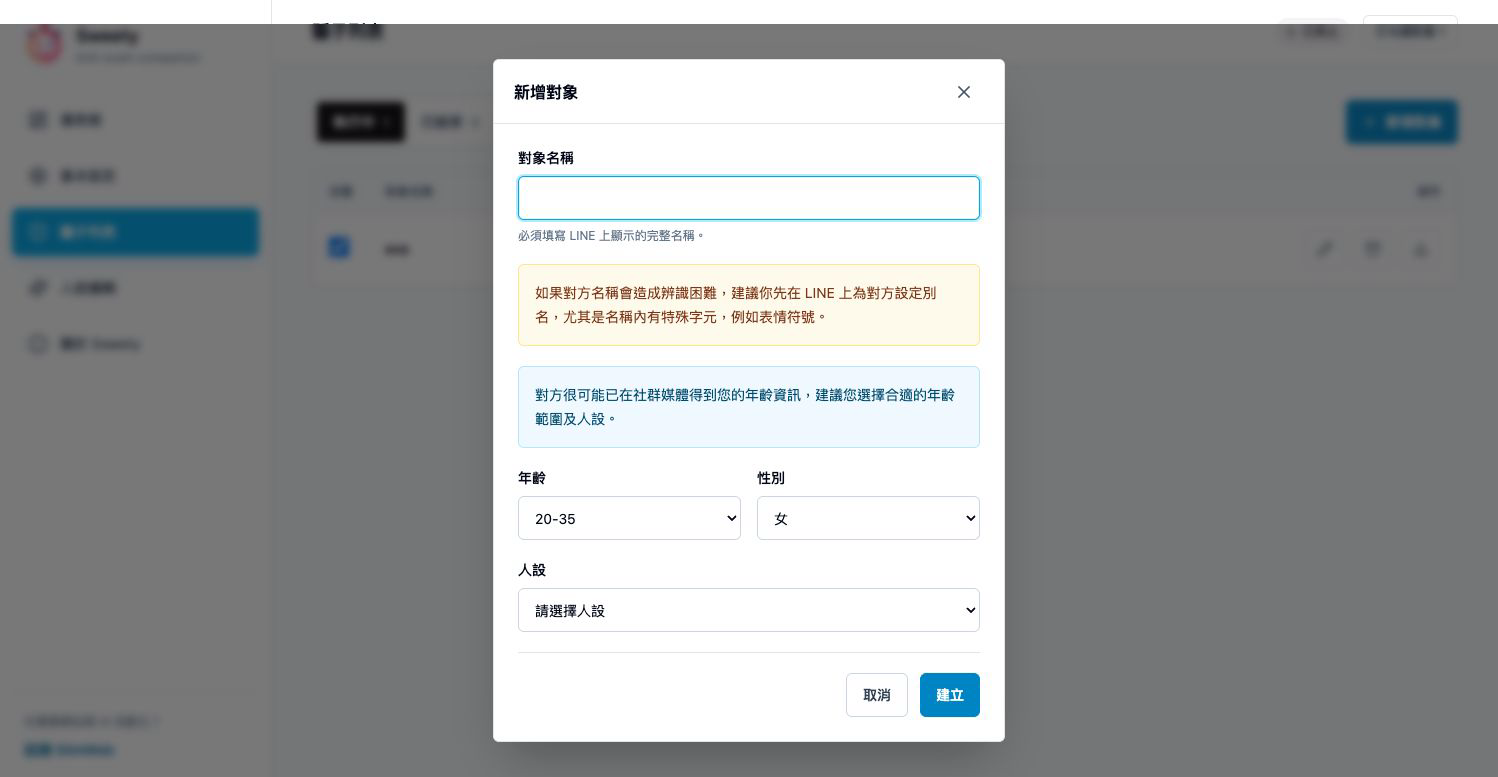Select the highlighted blue sidebar menu item
Image resolution: width=1498 pixels, height=777 pixels.
pos(135,232)
